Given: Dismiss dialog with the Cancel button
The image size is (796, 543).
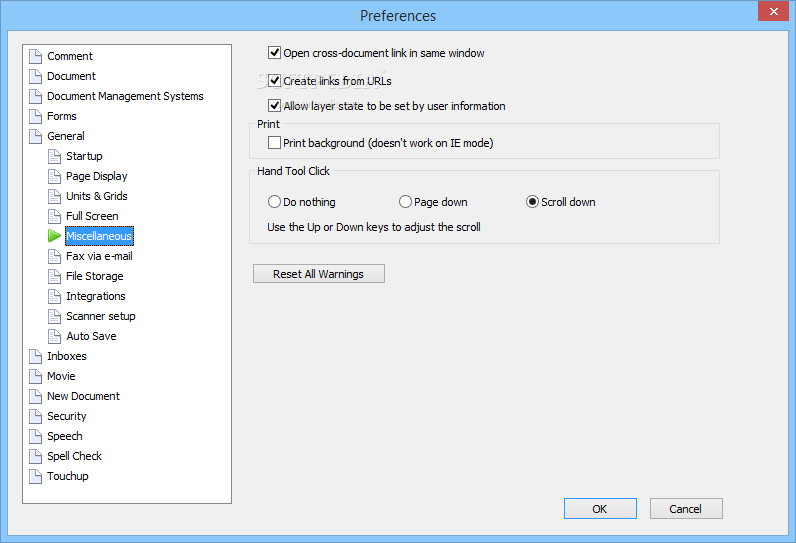Looking at the screenshot, I should (686, 508).
